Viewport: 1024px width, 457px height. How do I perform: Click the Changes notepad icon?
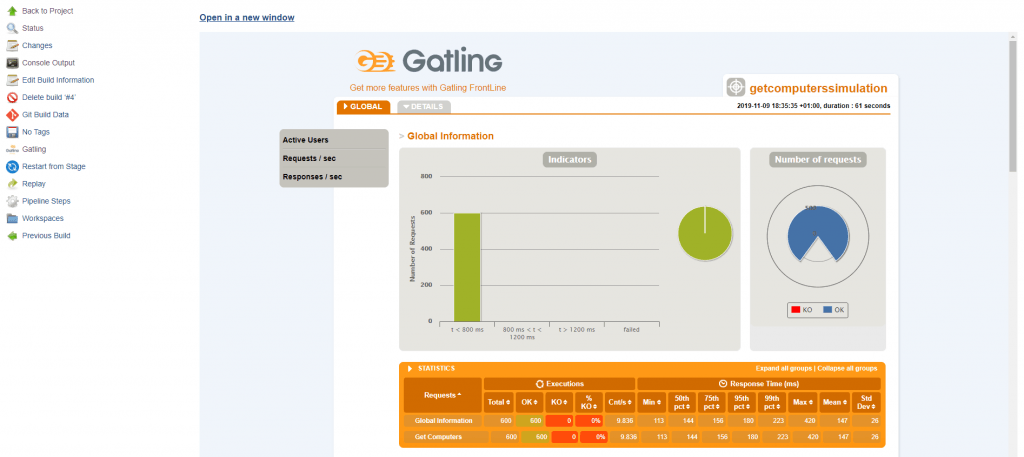(12, 46)
